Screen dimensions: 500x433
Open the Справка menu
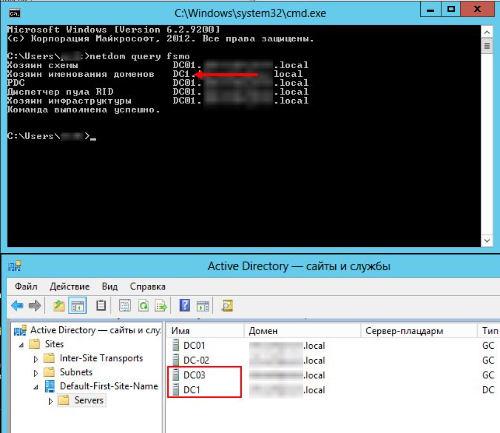pyautogui.click(x=147, y=286)
